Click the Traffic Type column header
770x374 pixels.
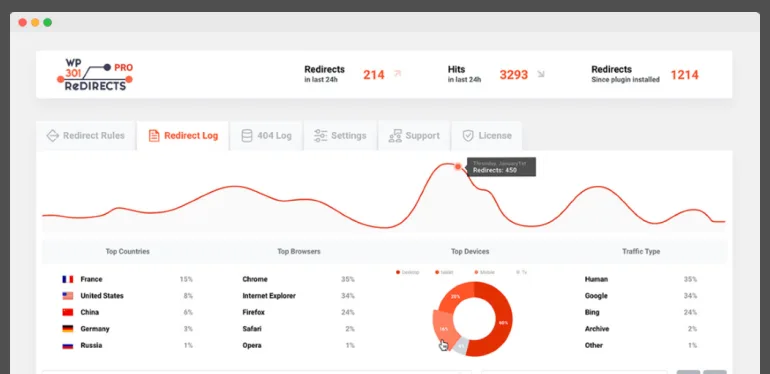(641, 251)
